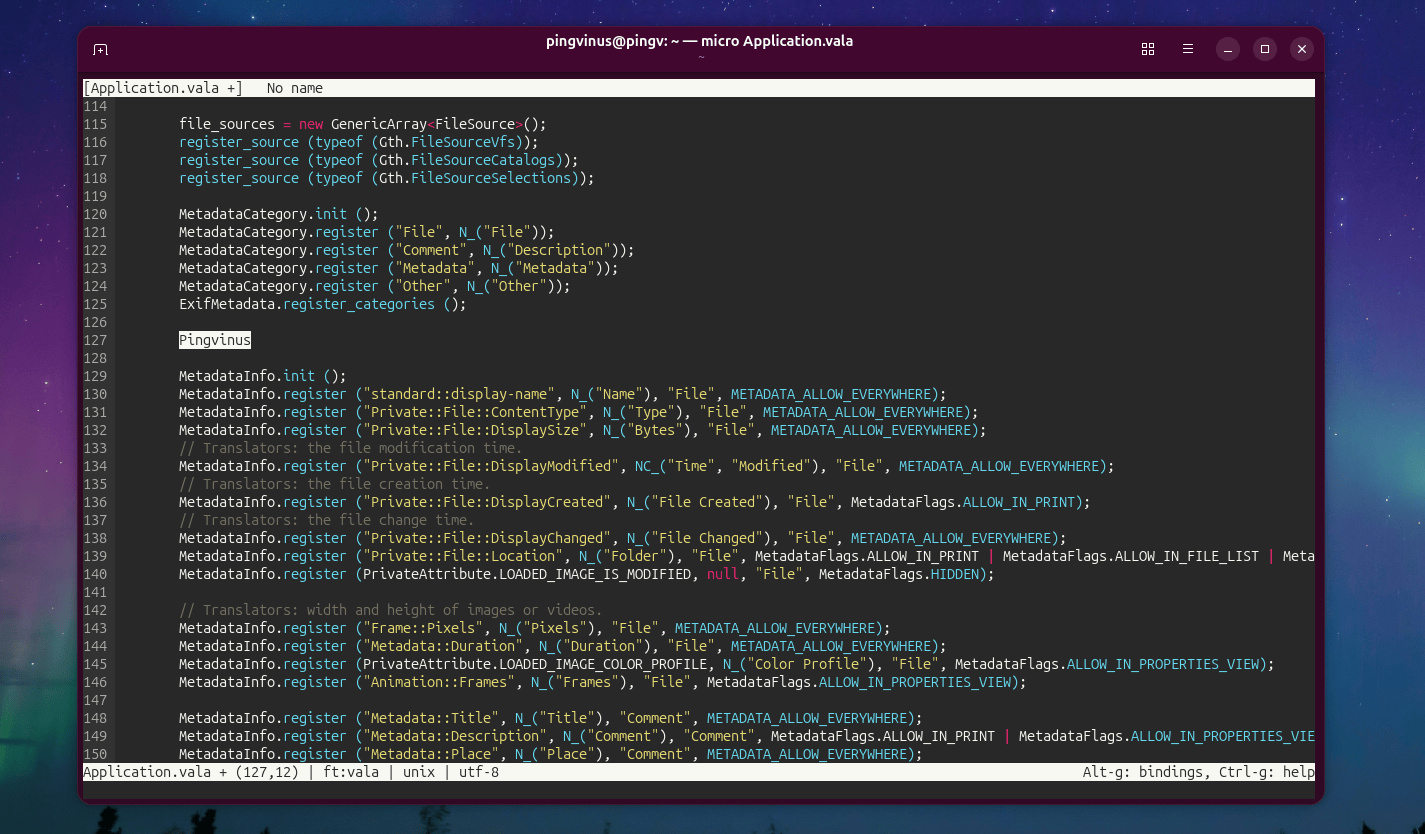This screenshot has height=834, width=1425.
Task: Click 'ft:vala' in the status bar
Action: click(x=351, y=772)
